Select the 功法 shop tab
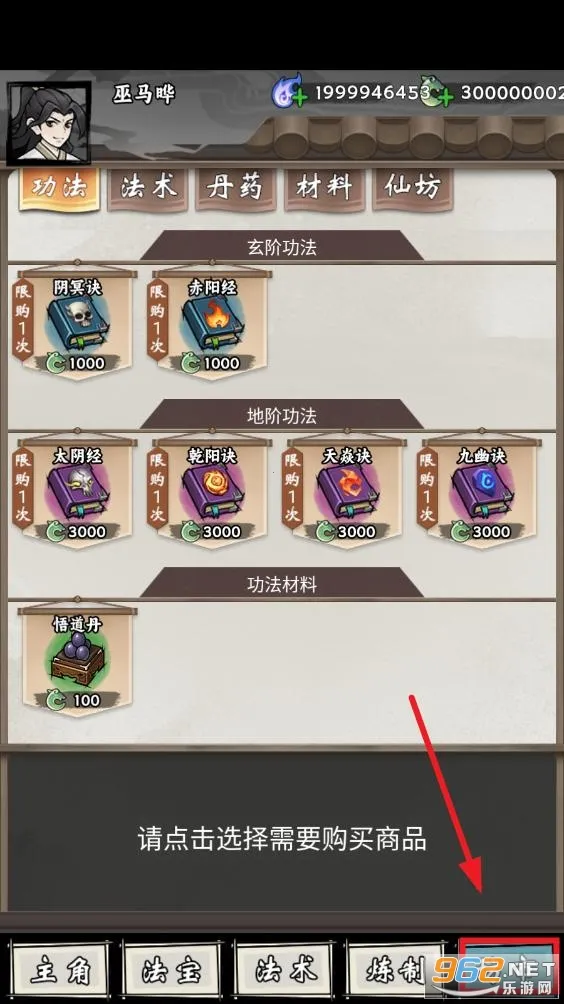Image resolution: width=564 pixels, height=1004 pixels. [60, 188]
